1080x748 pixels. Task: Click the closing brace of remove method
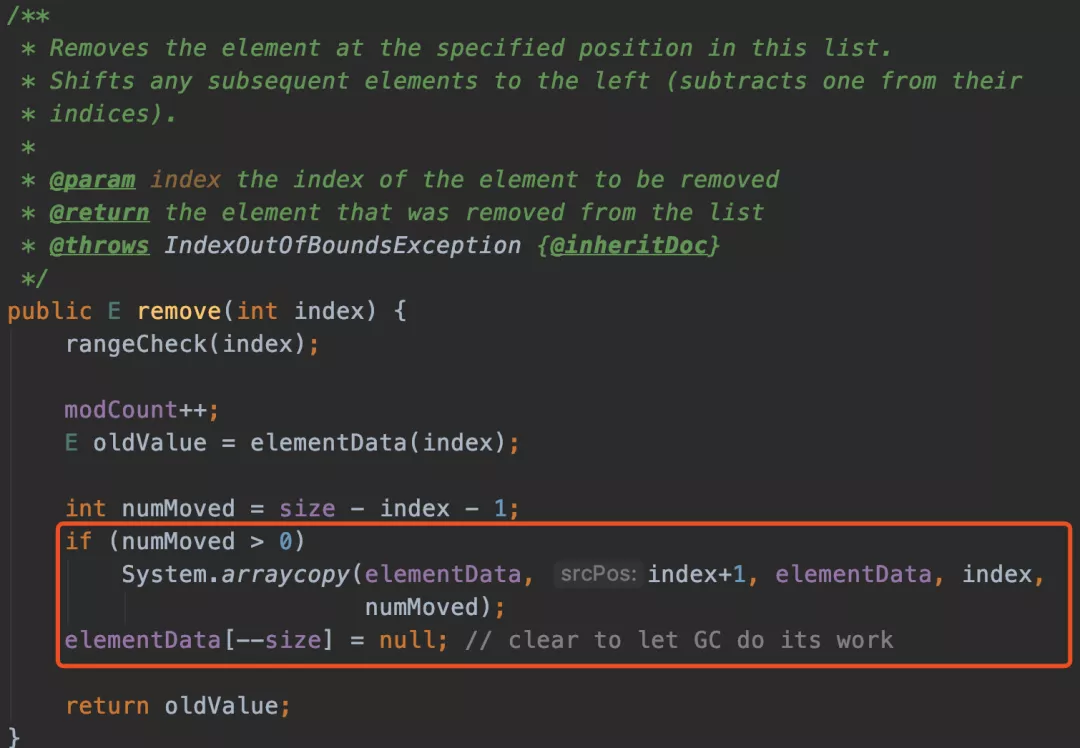[14, 738]
